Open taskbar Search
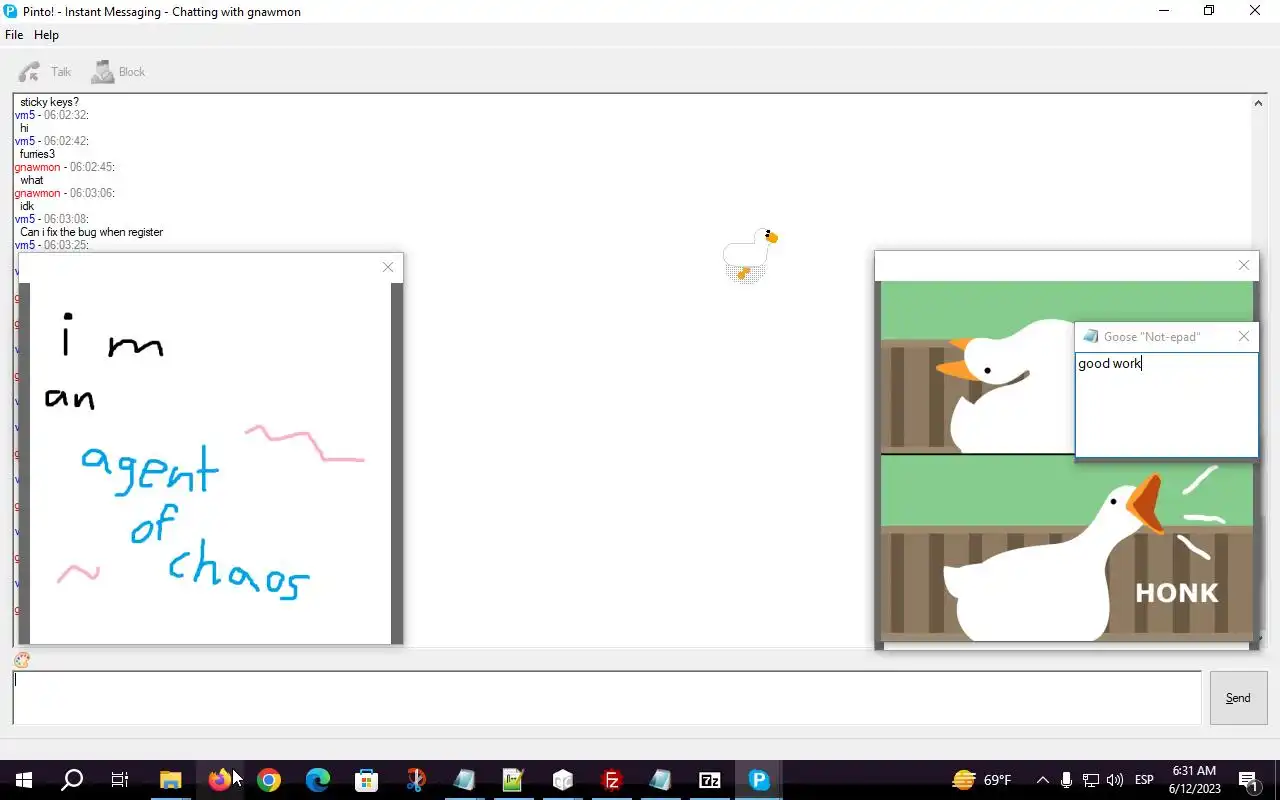Image resolution: width=1280 pixels, height=800 pixels. pyautogui.click(x=72, y=780)
